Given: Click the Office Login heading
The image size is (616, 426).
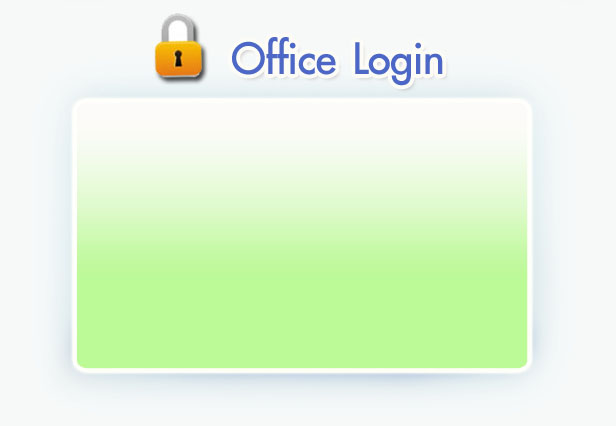Looking at the screenshot, I should tap(338, 61).
